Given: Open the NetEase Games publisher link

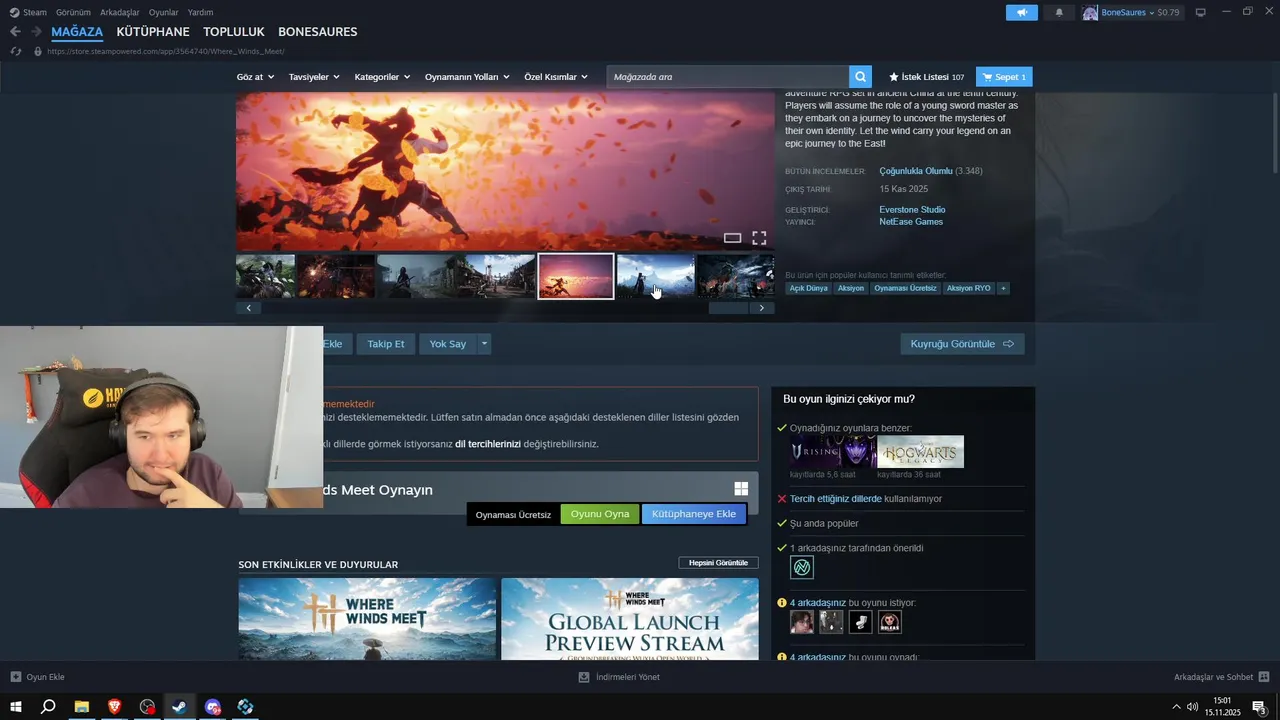Looking at the screenshot, I should (x=911, y=222).
